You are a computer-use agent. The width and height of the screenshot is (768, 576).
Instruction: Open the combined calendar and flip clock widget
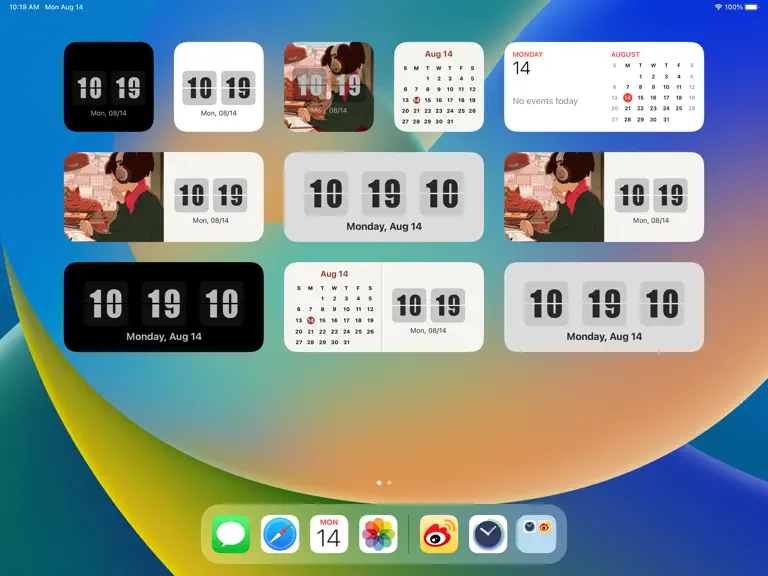[384, 307]
